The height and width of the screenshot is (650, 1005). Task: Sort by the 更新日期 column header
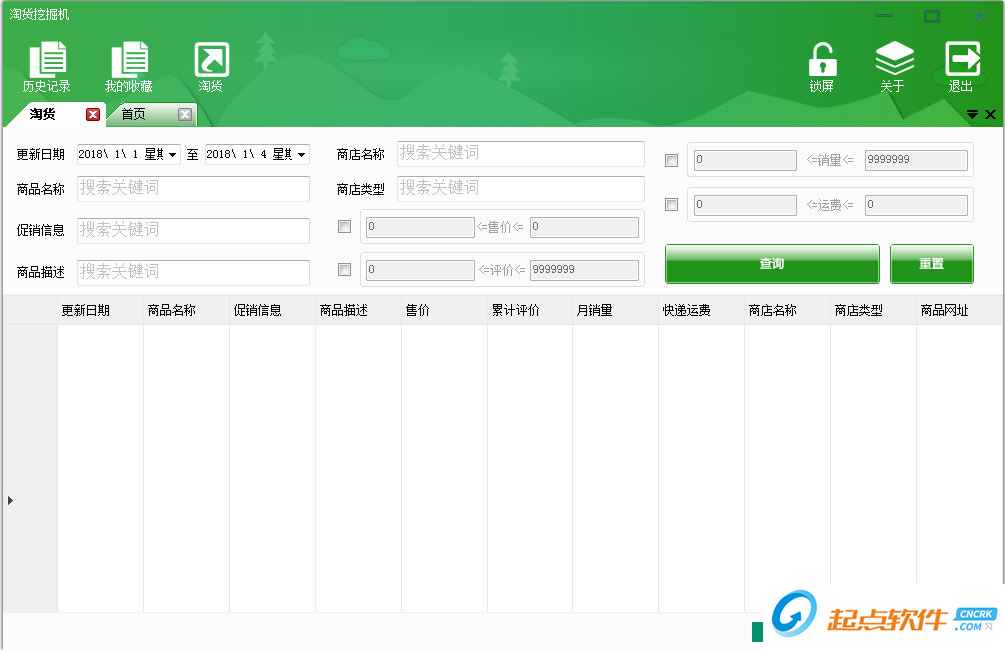click(x=101, y=310)
